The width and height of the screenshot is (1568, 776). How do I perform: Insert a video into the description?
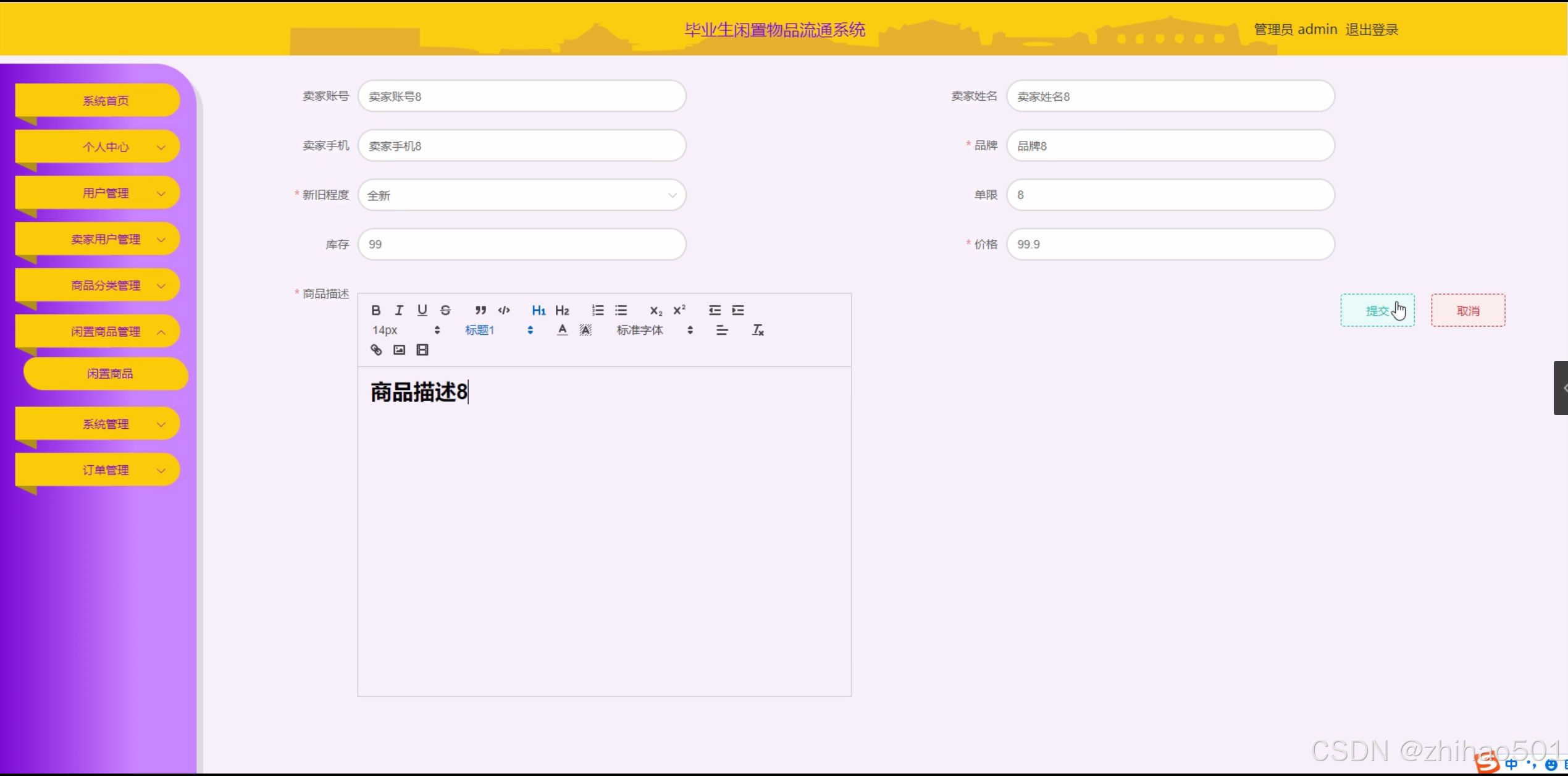click(422, 350)
